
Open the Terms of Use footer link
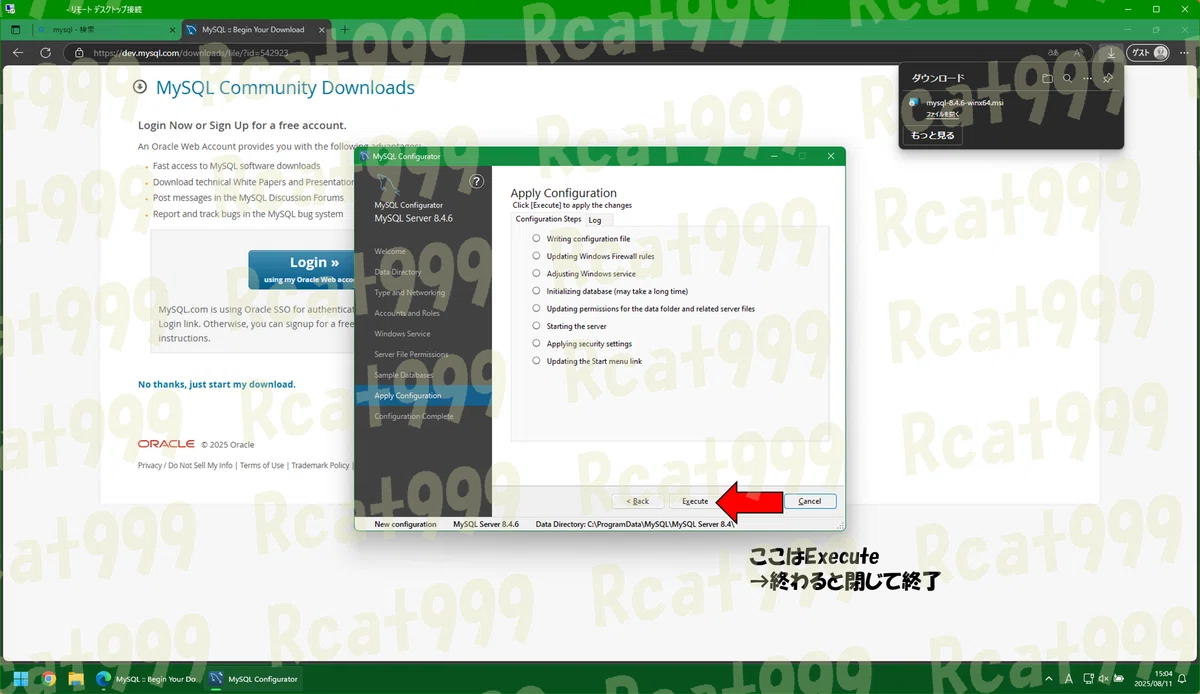(262, 466)
